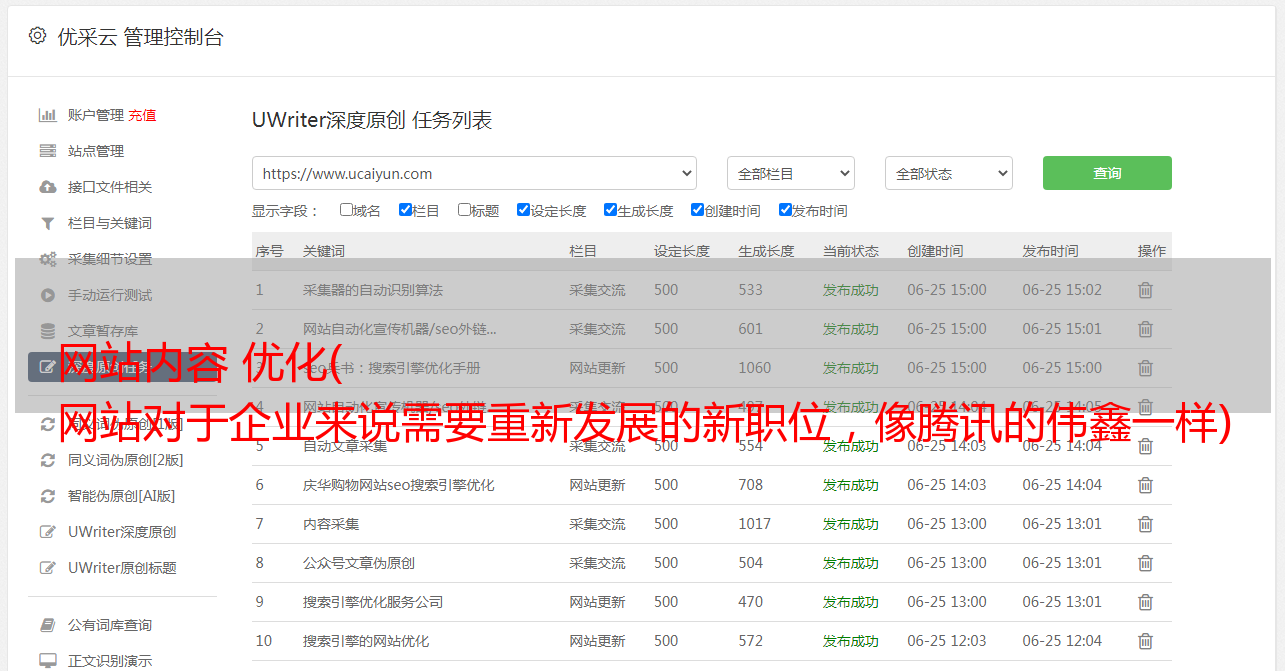Delete row 8 公众号文章伪原创 task
This screenshot has height=671, width=1285.
(1145, 563)
